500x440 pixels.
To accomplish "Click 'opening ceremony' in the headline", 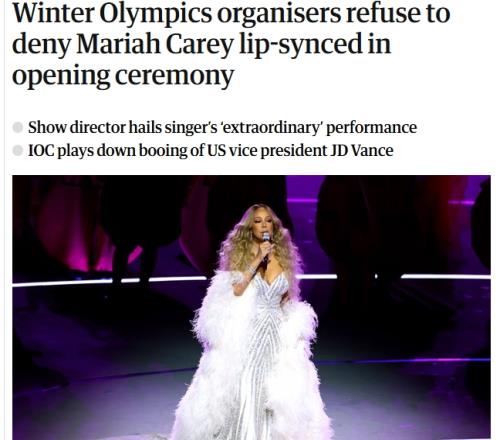I will click(x=123, y=75).
